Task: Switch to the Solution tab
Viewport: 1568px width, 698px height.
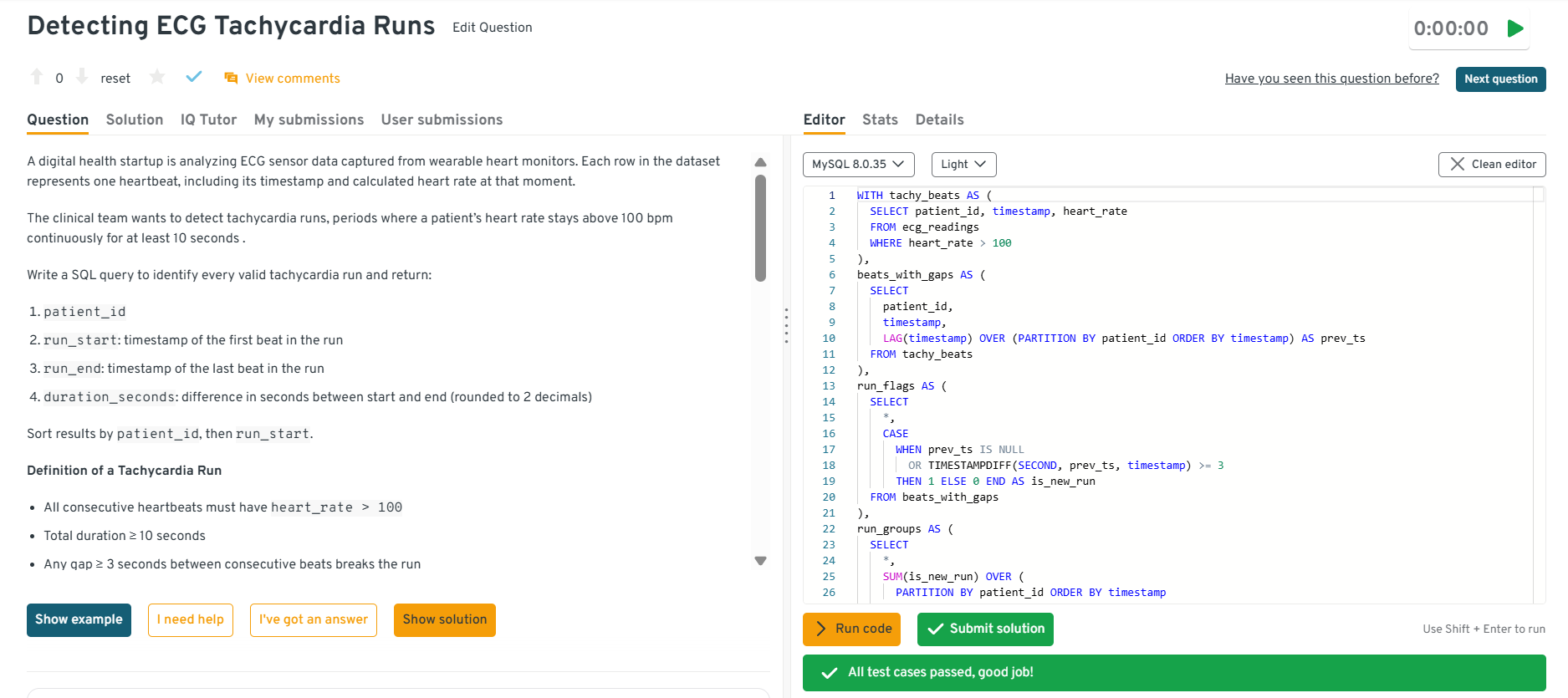Action: click(135, 120)
